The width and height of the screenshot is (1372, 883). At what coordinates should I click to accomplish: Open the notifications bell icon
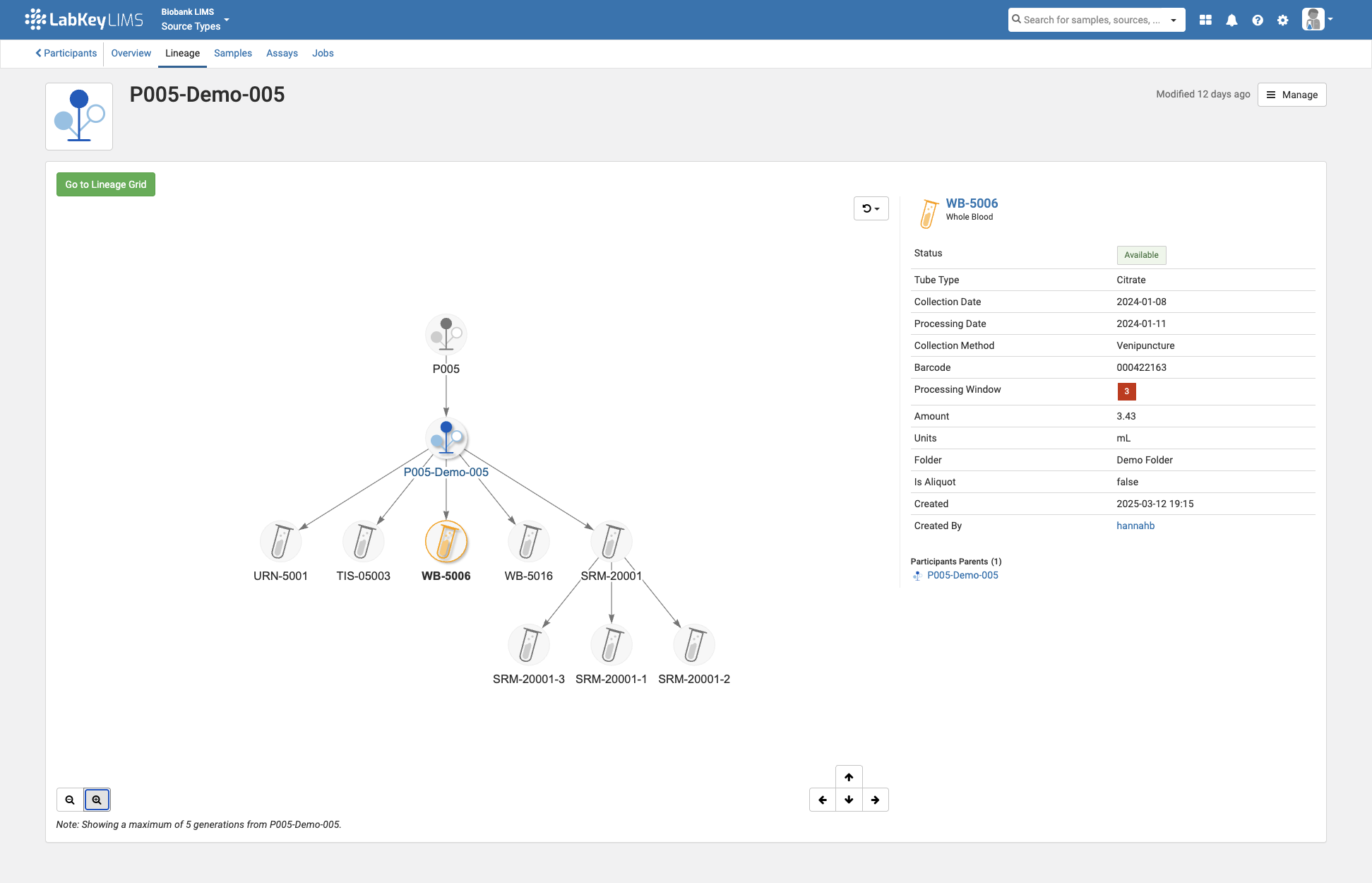[1231, 20]
